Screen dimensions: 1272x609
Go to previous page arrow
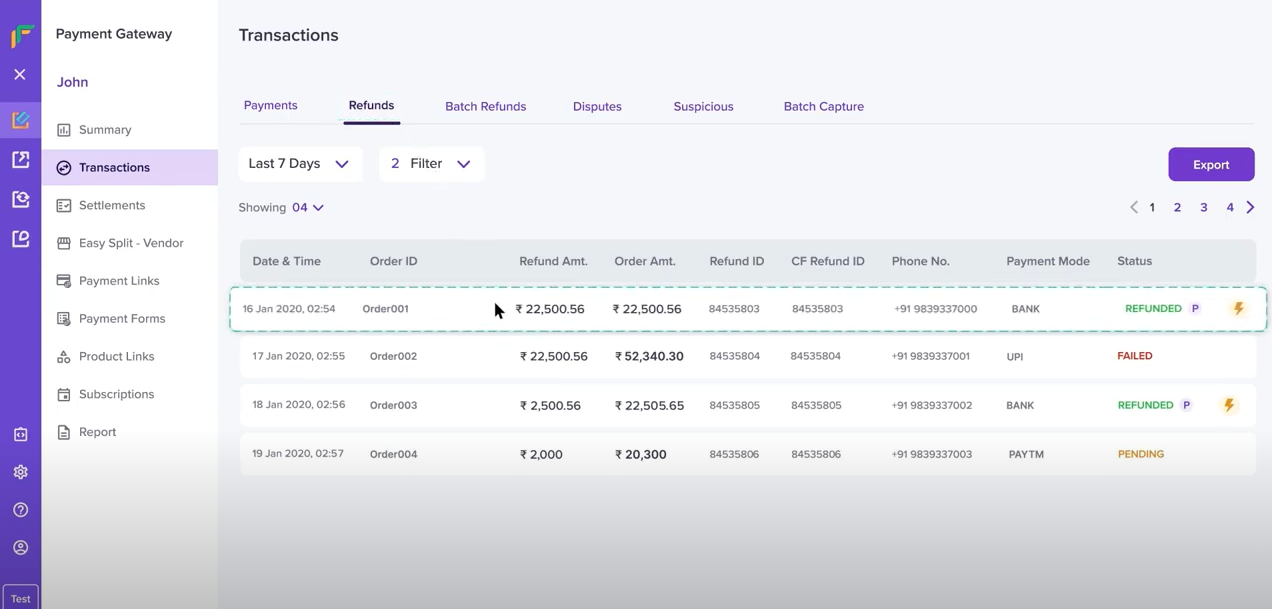[x=1133, y=207]
